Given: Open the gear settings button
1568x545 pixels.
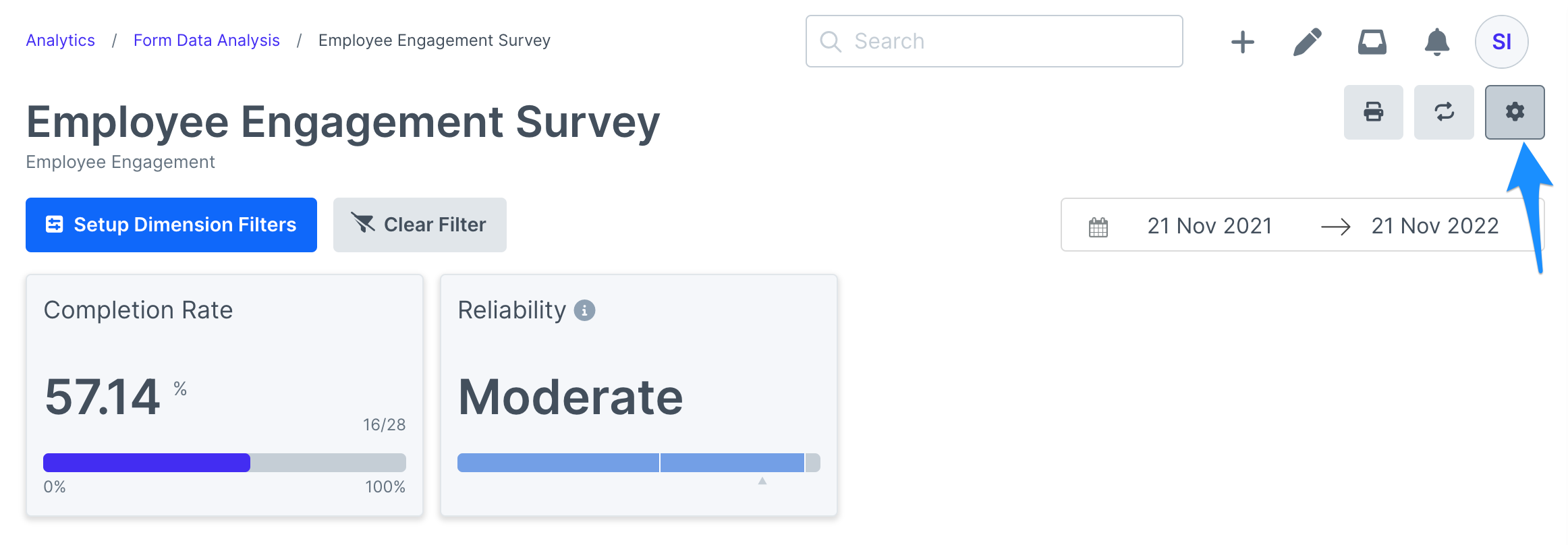Looking at the screenshot, I should click(1515, 112).
